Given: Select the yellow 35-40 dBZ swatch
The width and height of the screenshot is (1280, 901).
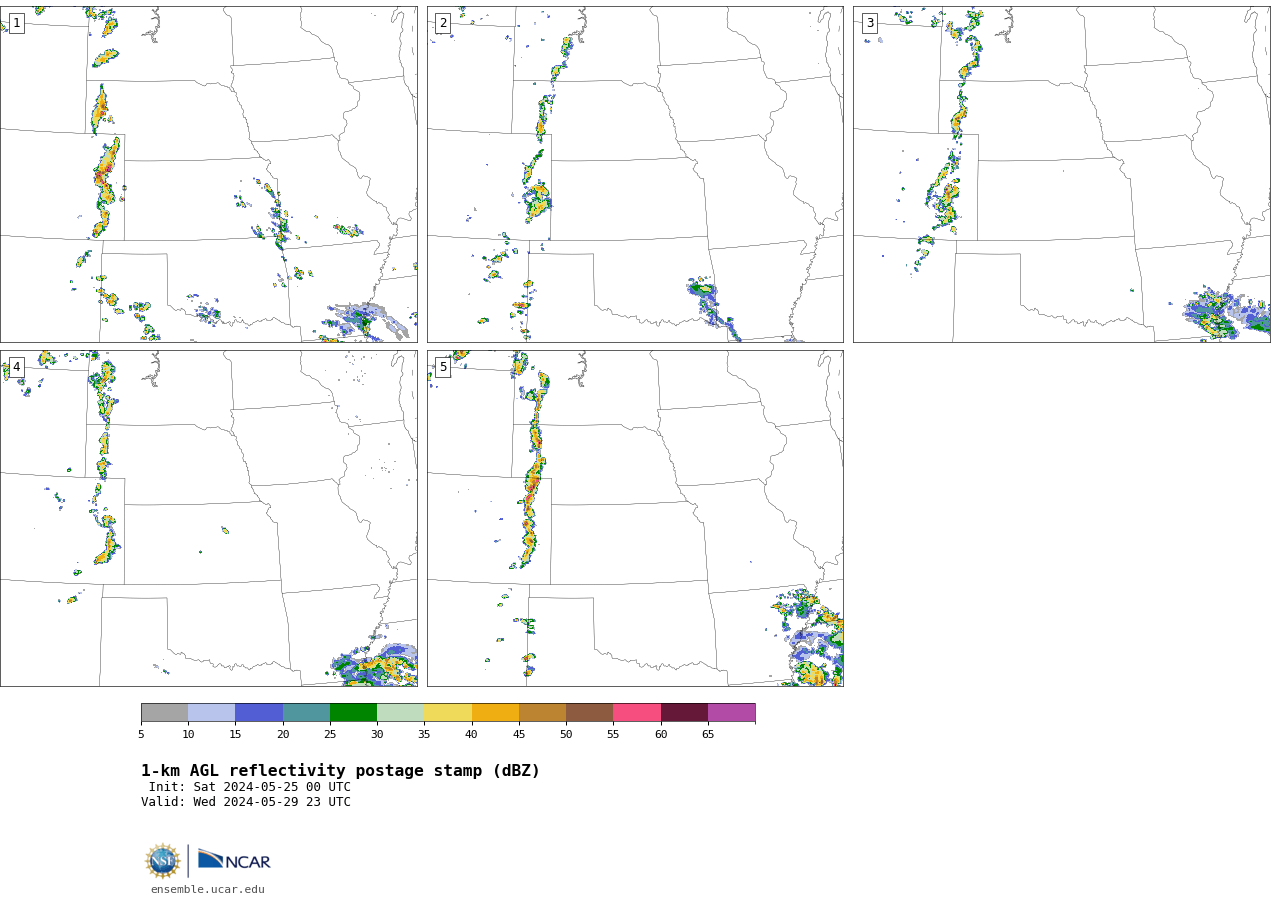Looking at the screenshot, I should point(448,713).
